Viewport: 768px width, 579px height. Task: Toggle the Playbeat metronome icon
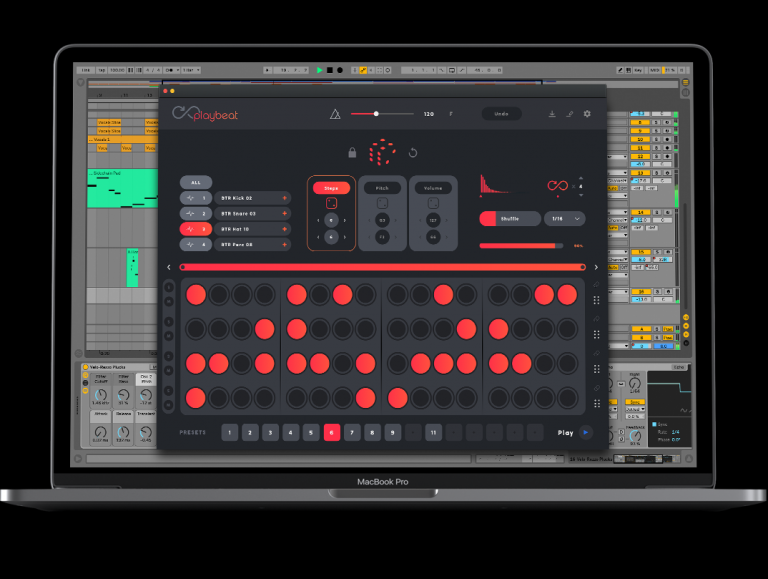pos(335,114)
